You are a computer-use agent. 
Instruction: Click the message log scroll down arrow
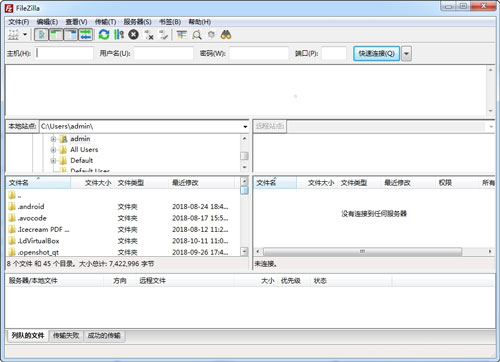pos(490,111)
